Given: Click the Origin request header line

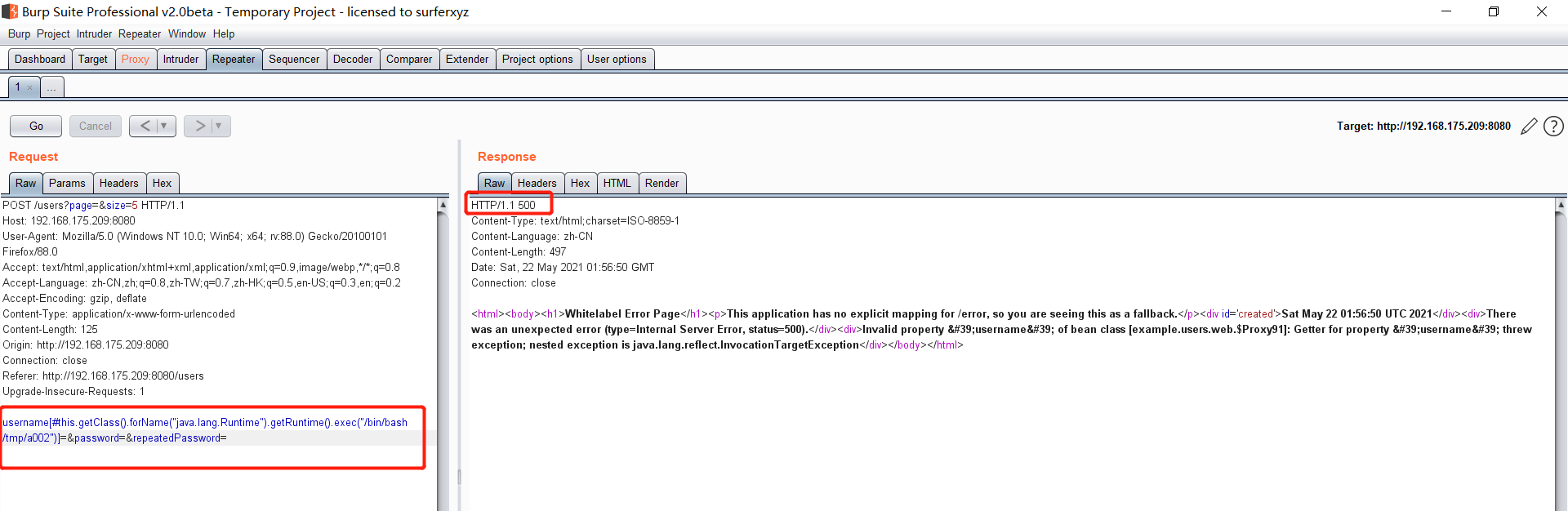Looking at the screenshot, I should [x=85, y=344].
